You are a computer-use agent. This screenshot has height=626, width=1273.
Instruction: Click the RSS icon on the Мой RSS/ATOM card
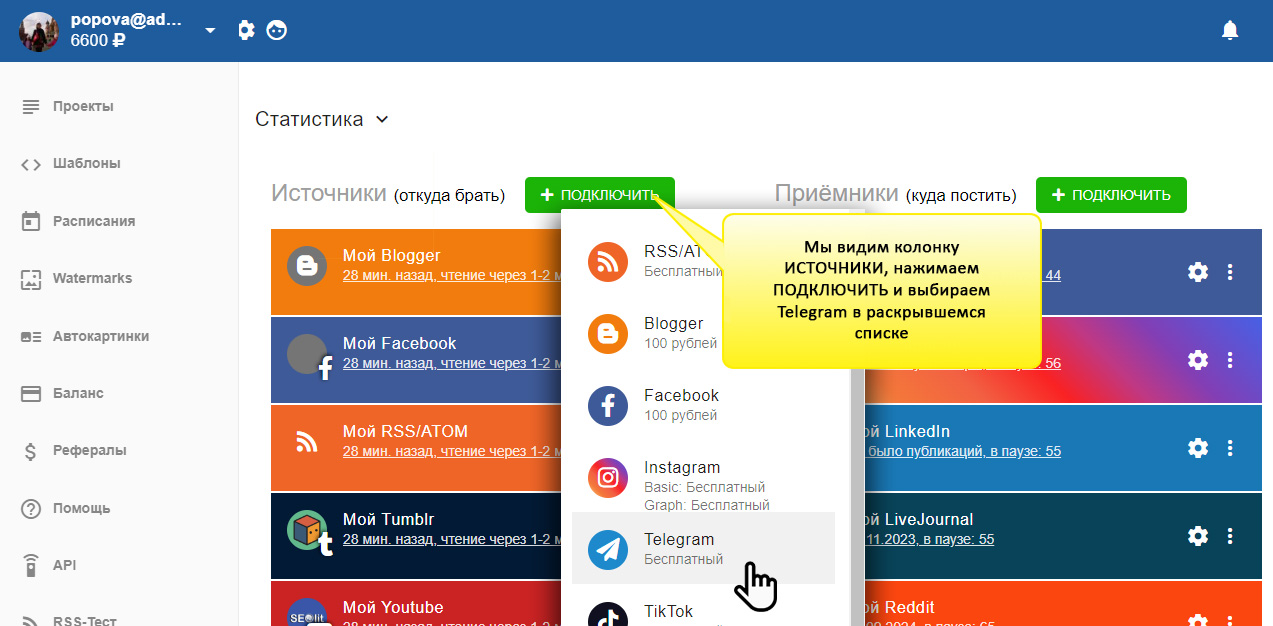click(307, 441)
